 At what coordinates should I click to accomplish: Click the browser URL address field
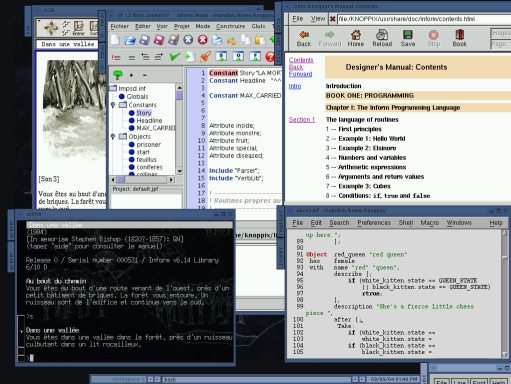click(x=424, y=19)
